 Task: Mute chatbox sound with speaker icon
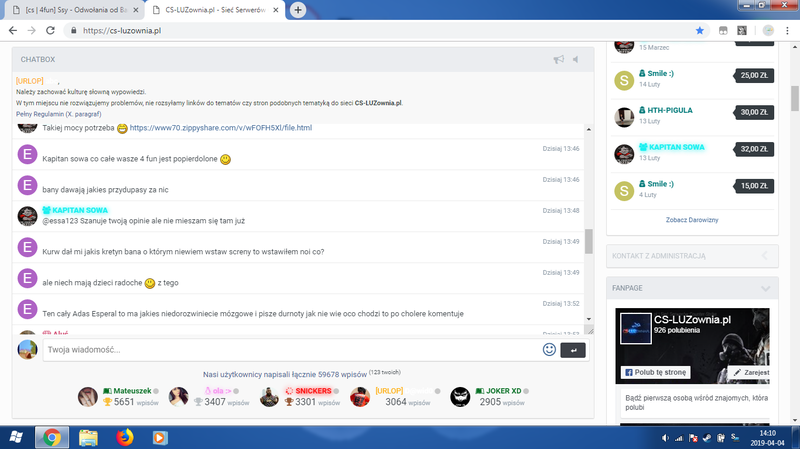(x=575, y=59)
